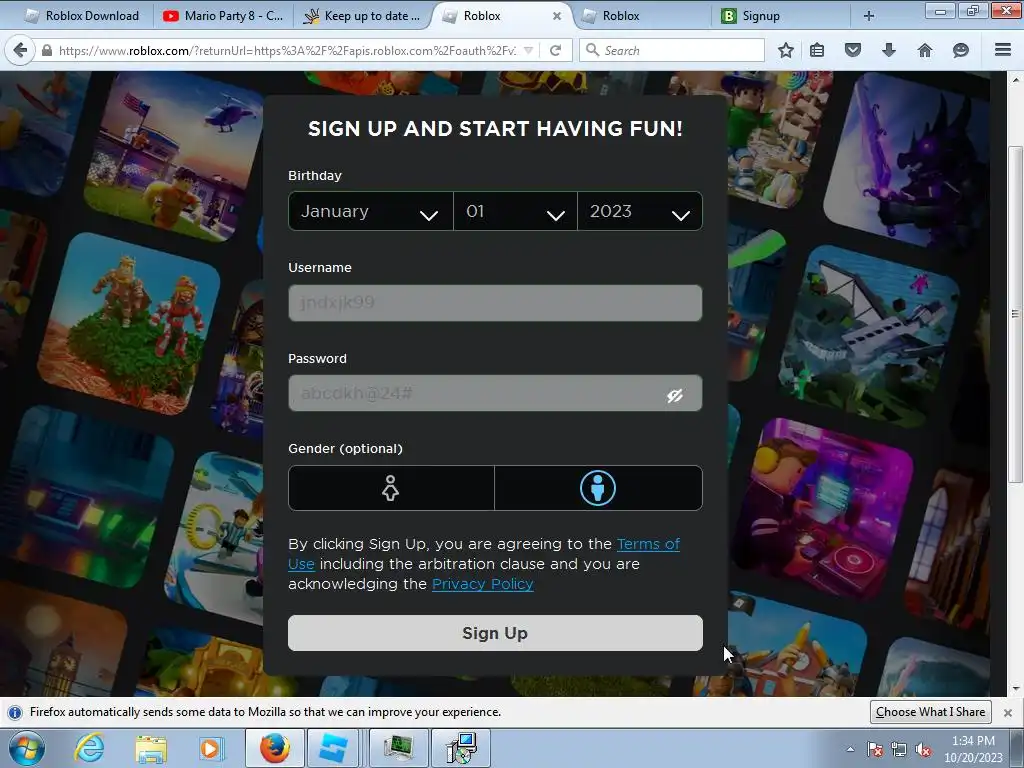The width and height of the screenshot is (1024, 768).
Task: Open the media player taskbar icon
Action: pos(211,748)
